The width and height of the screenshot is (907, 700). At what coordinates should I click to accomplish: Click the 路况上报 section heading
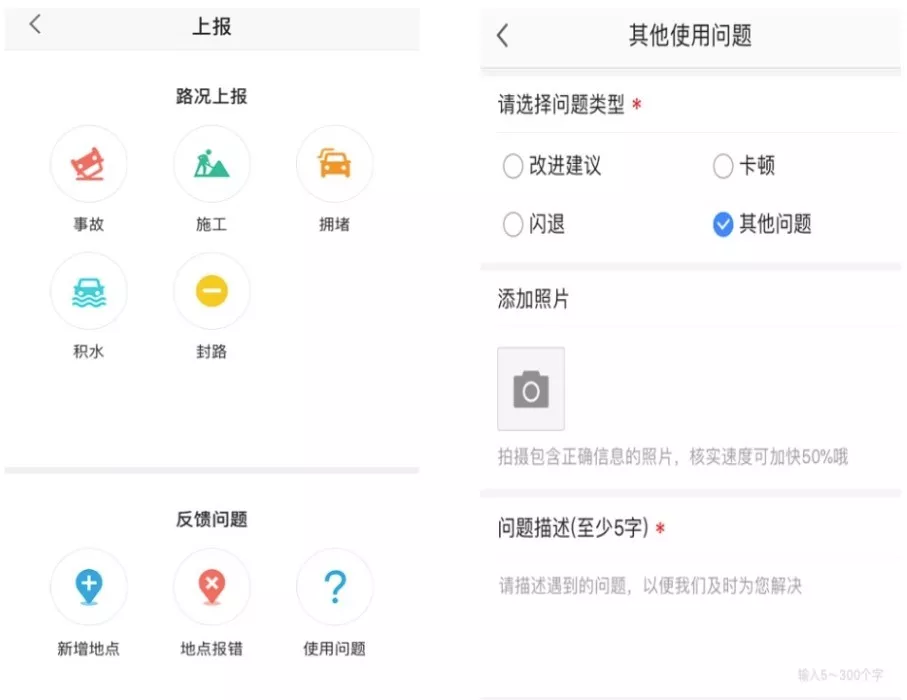click(x=212, y=96)
